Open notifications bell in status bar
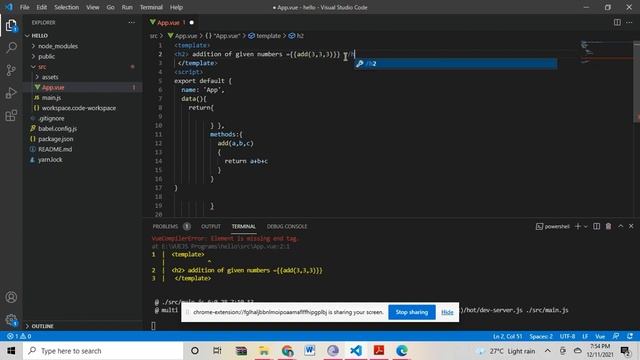Viewport: 640px width, 360px height. coord(630,336)
